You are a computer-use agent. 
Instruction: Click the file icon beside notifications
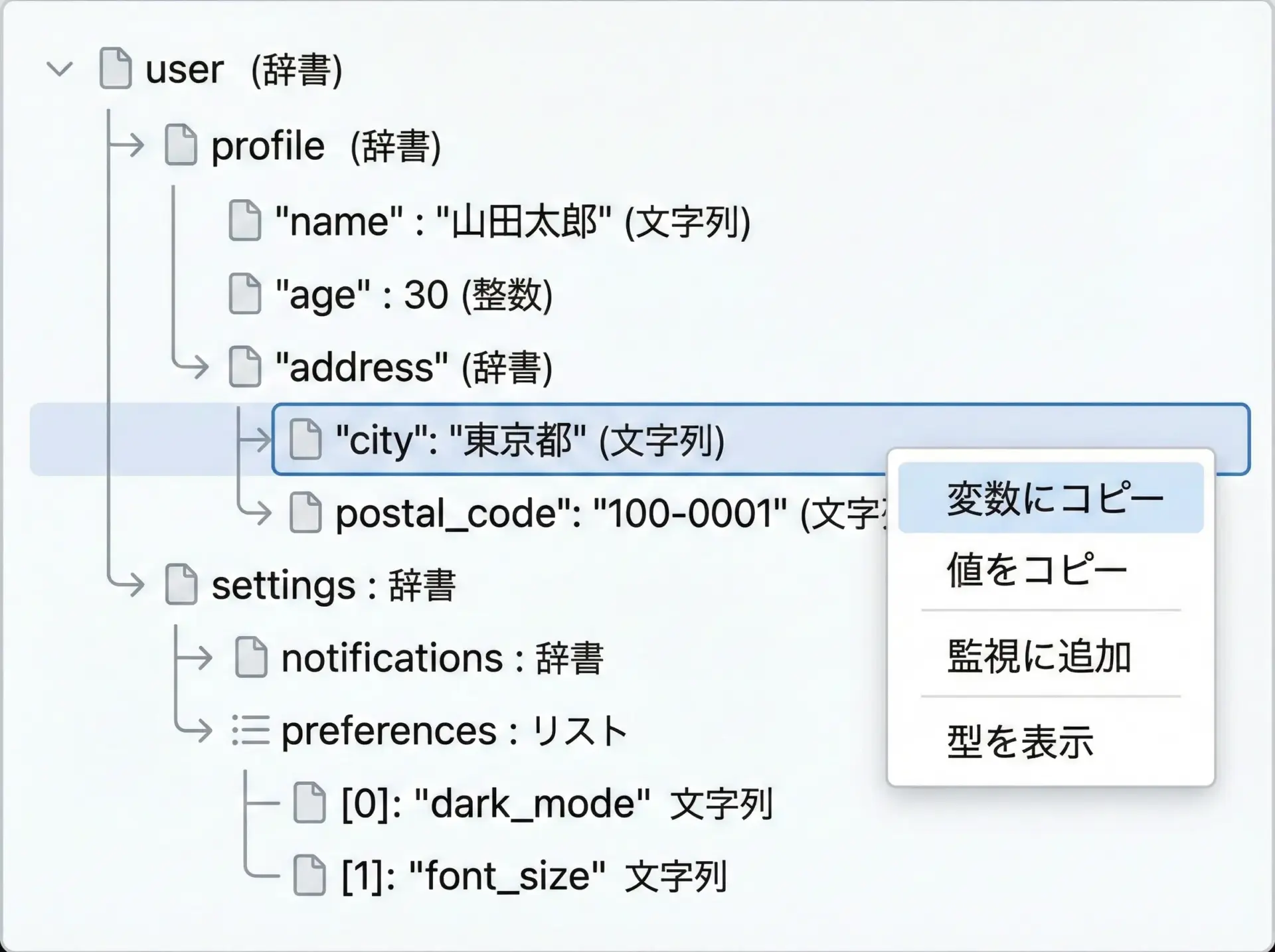(x=251, y=657)
